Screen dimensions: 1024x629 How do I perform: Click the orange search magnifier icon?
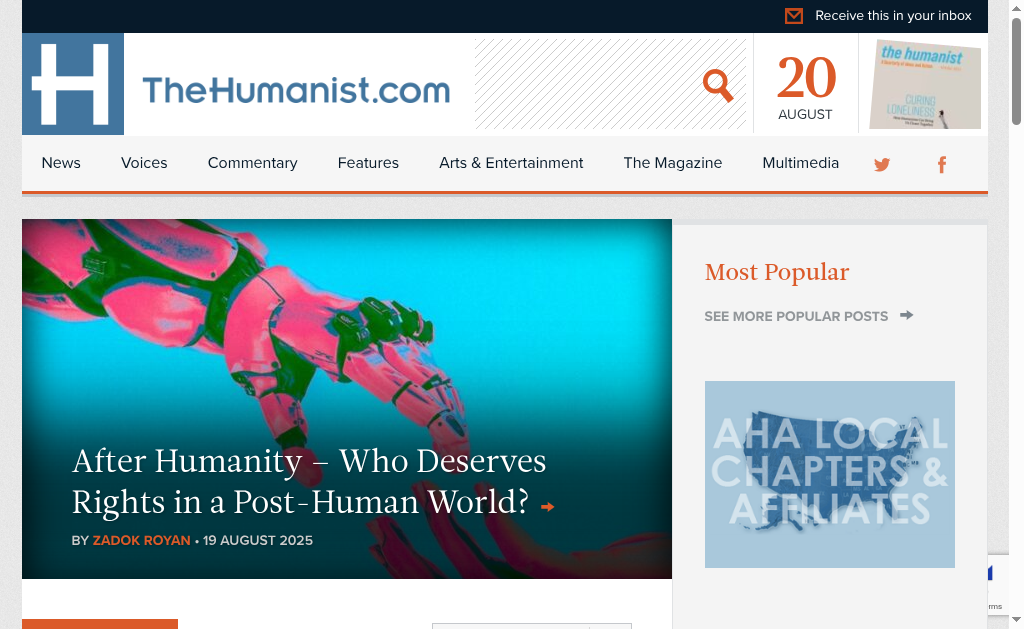[718, 85]
